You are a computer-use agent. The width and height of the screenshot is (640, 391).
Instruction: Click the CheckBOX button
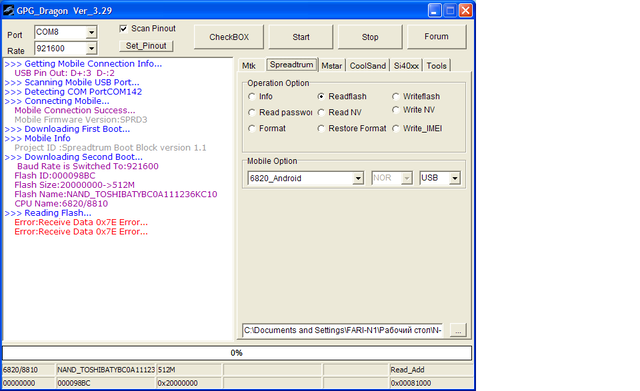point(229,37)
